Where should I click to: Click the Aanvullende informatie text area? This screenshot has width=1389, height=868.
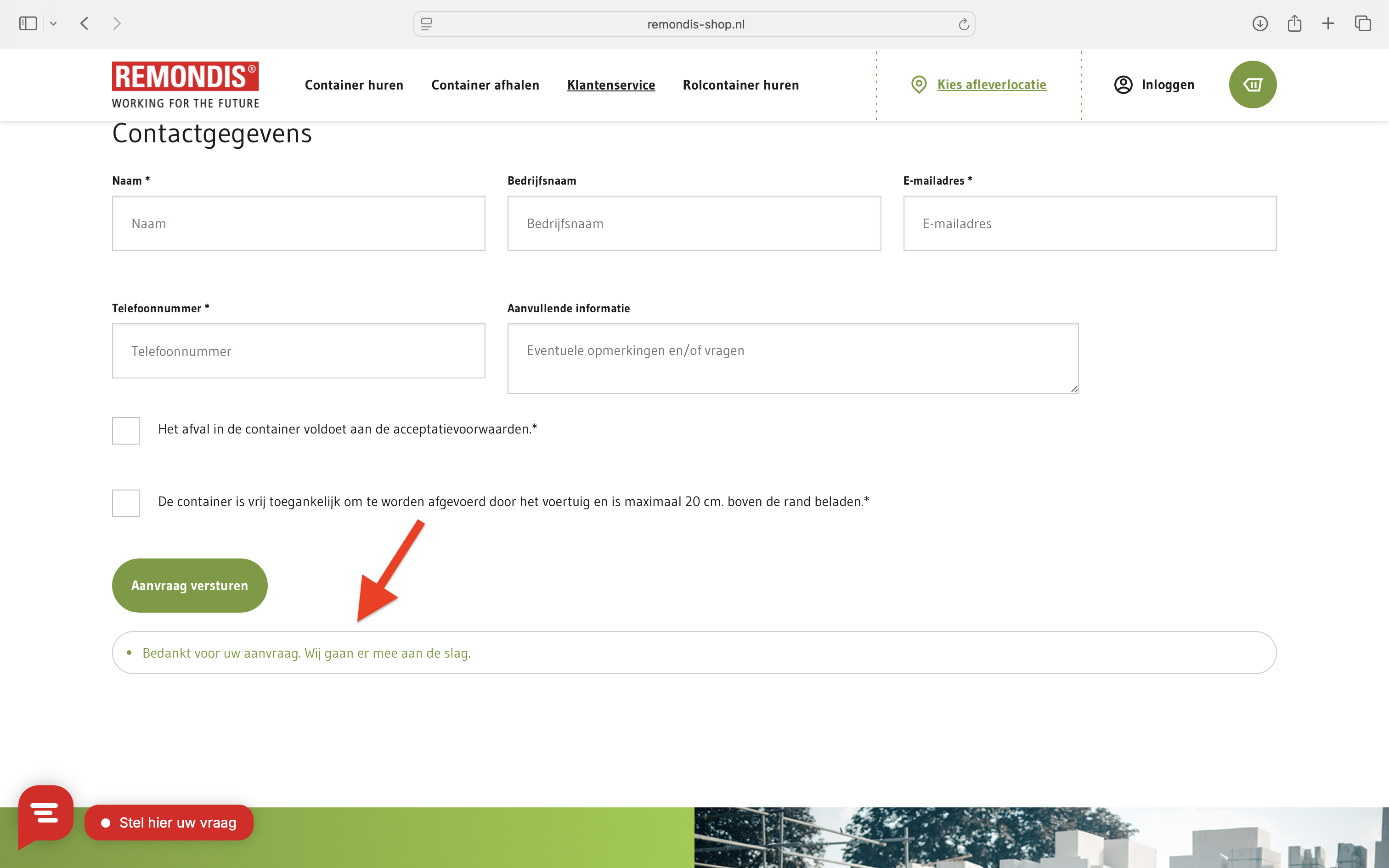(x=792, y=358)
